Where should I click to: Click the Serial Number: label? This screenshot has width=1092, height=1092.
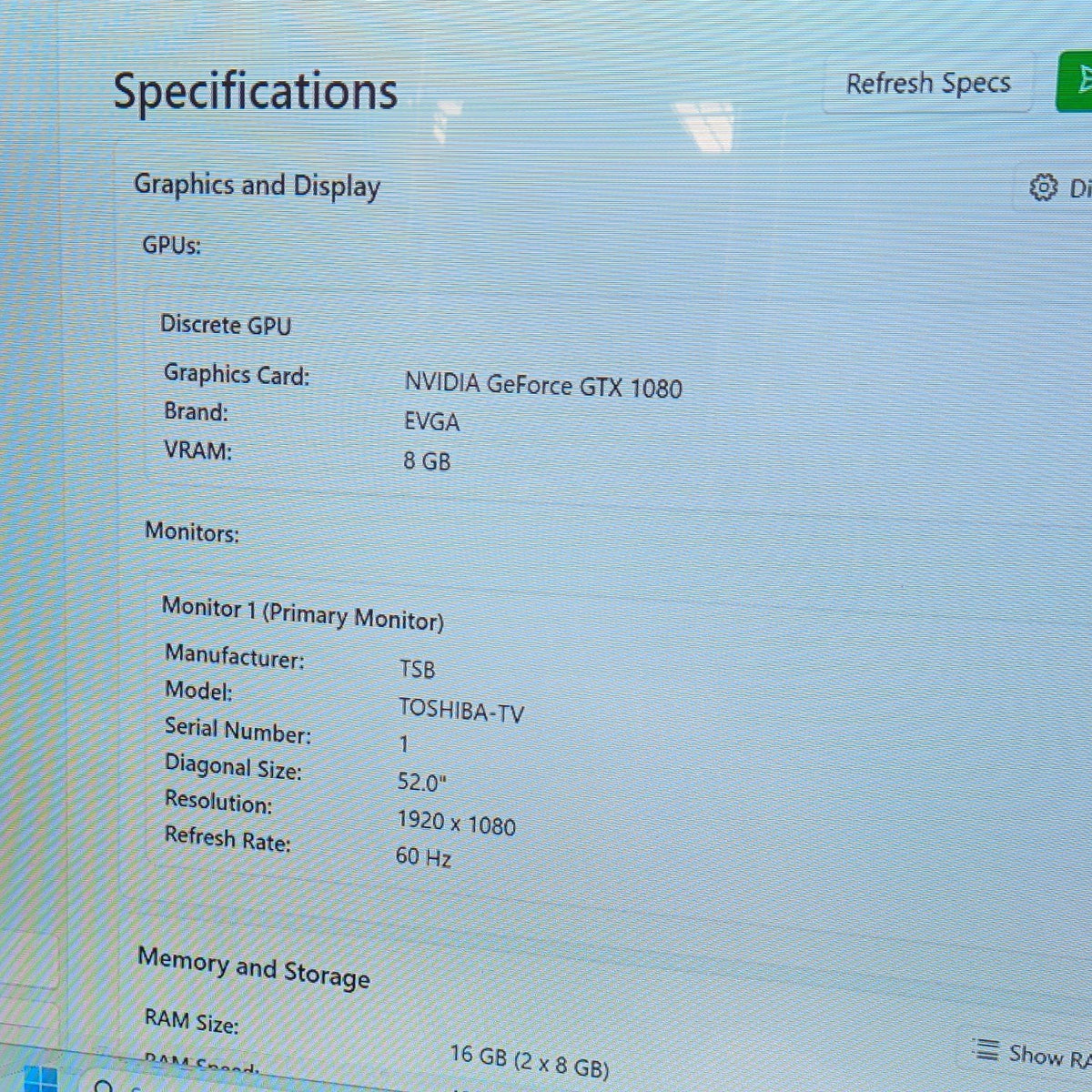coord(238,730)
